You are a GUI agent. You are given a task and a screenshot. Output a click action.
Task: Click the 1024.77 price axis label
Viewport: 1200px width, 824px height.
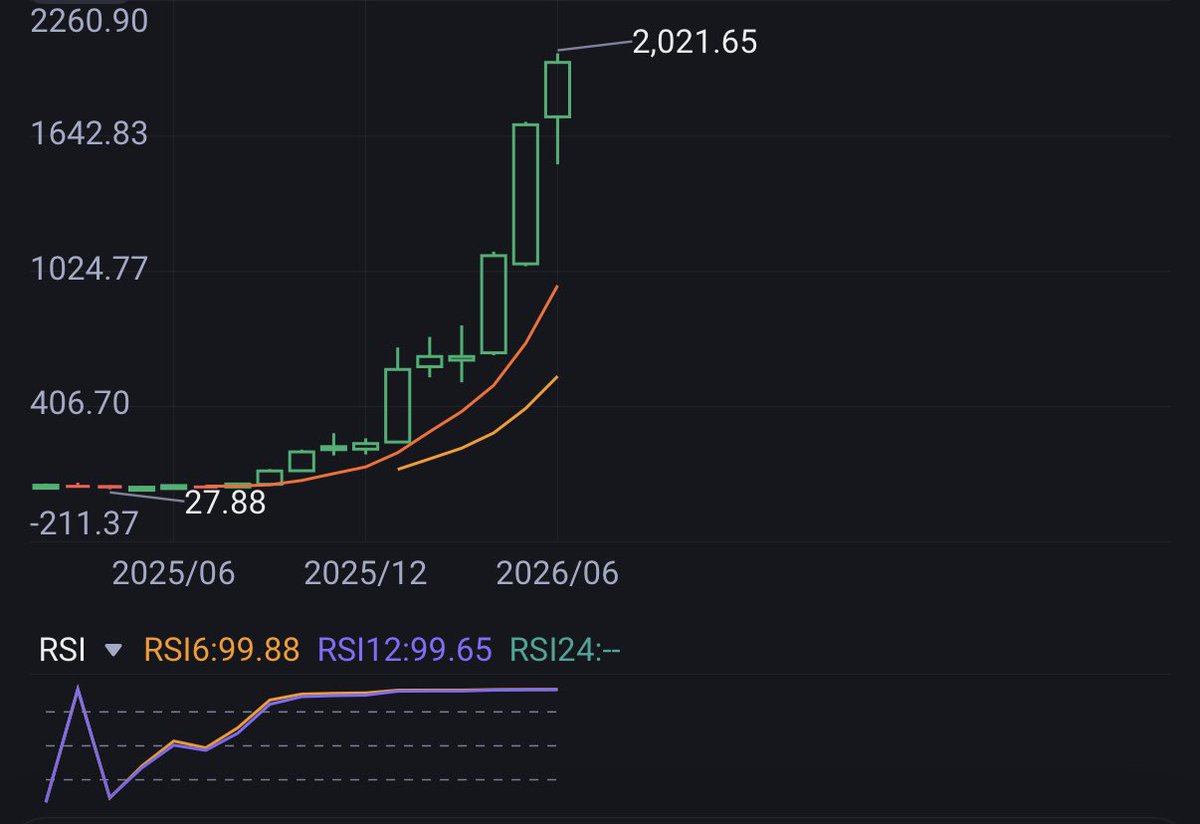coord(90,269)
